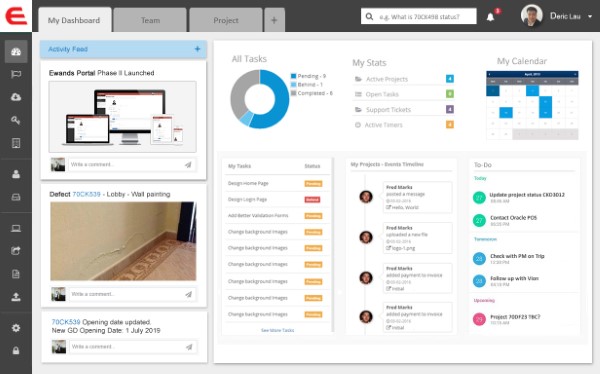Click Support Tickets stat row
The height and width of the screenshot is (374, 600).
pyautogui.click(x=403, y=109)
